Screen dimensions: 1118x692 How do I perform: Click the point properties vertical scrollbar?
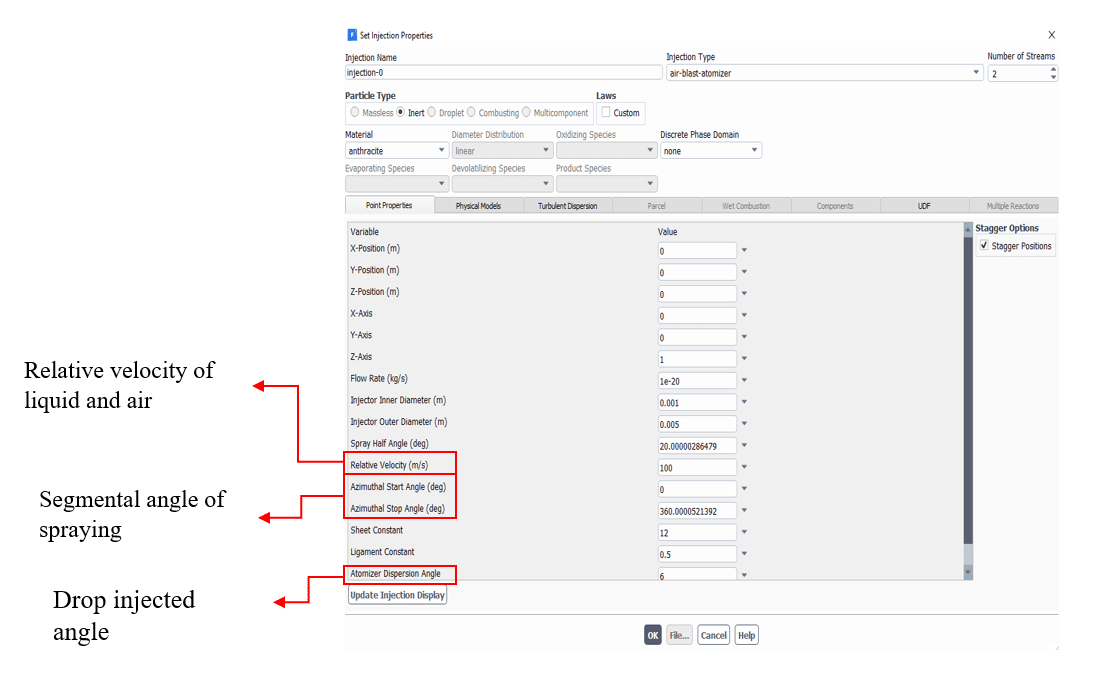coord(967,400)
